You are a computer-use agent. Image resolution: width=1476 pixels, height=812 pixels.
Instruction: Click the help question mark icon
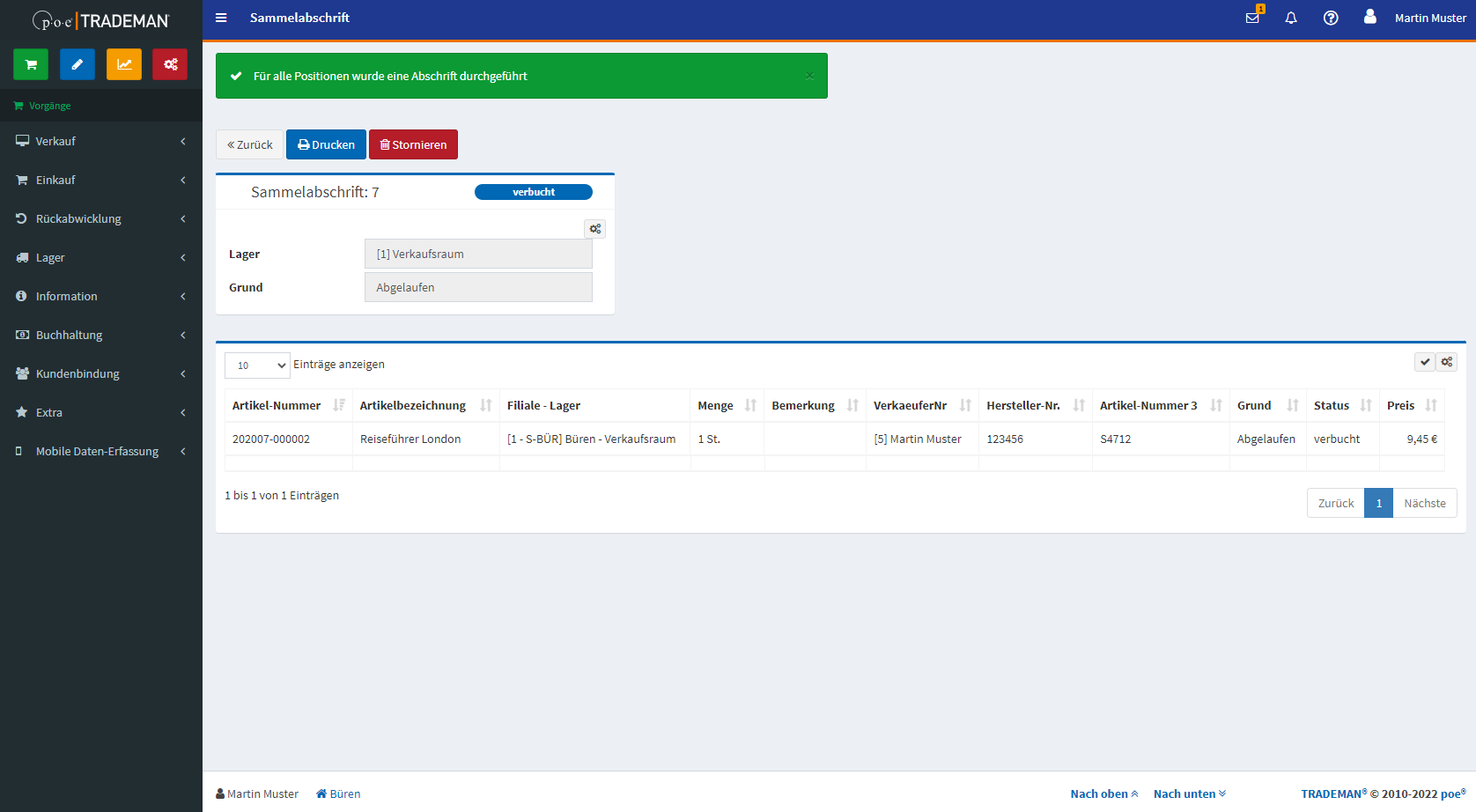point(1331,18)
